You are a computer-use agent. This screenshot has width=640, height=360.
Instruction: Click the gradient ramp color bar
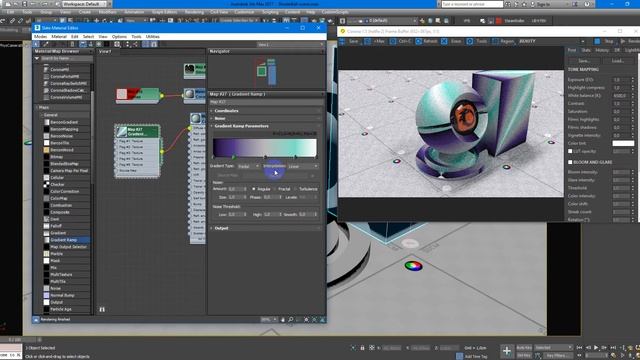[x=264, y=147]
